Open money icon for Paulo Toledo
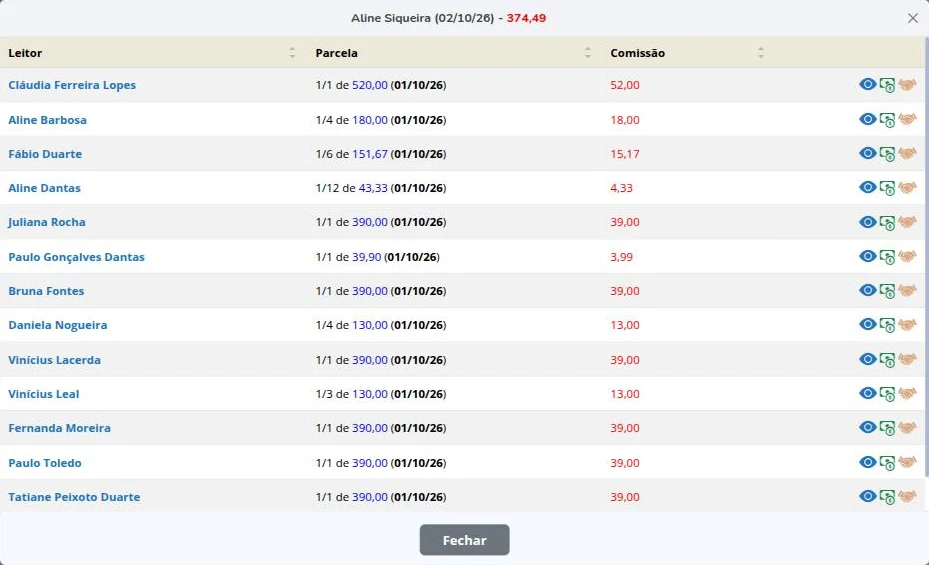Viewport: 929px width, 565px height. coord(887,463)
